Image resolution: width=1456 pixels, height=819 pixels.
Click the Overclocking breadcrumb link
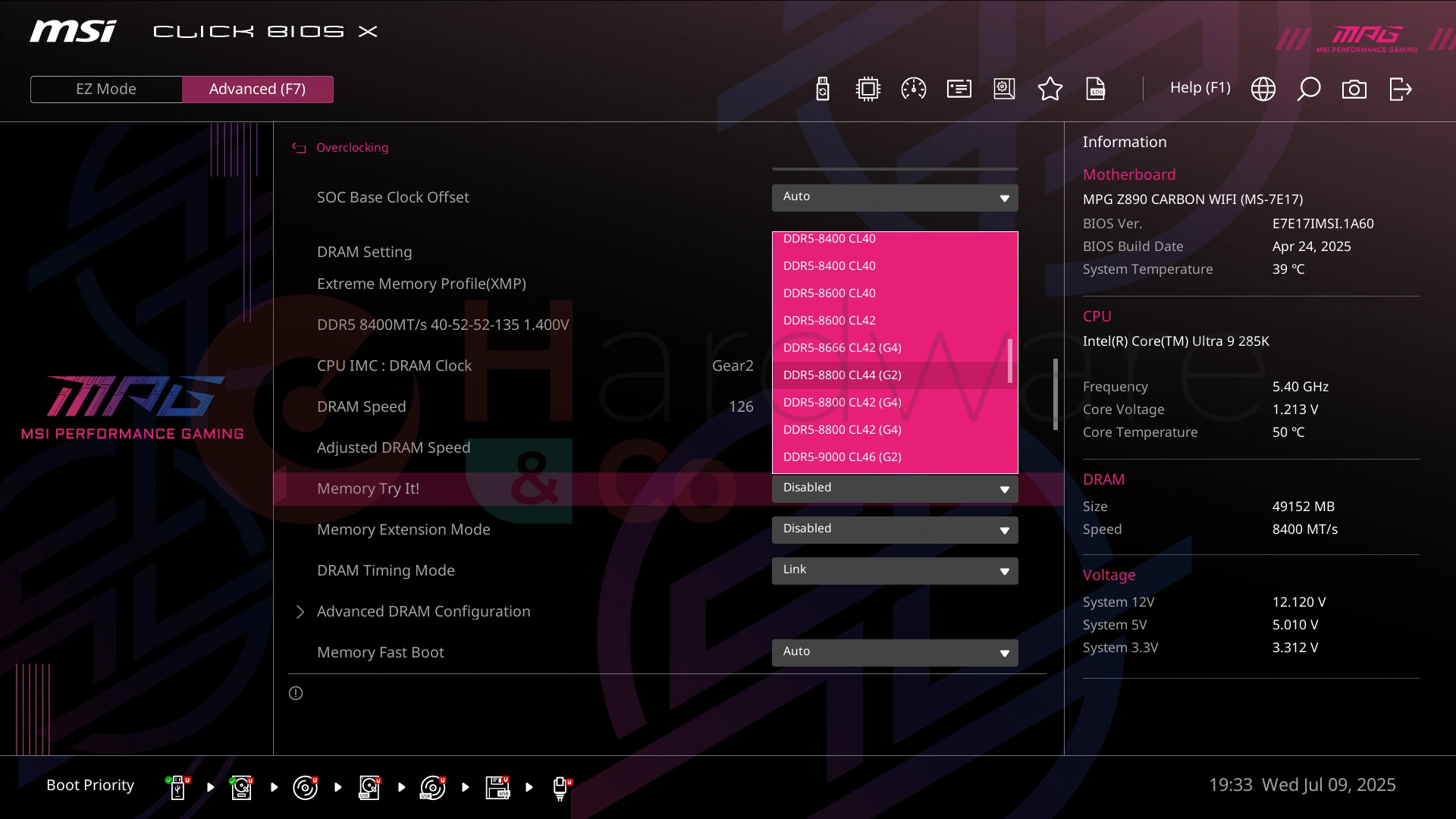pyautogui.click(x=352, y=148)
